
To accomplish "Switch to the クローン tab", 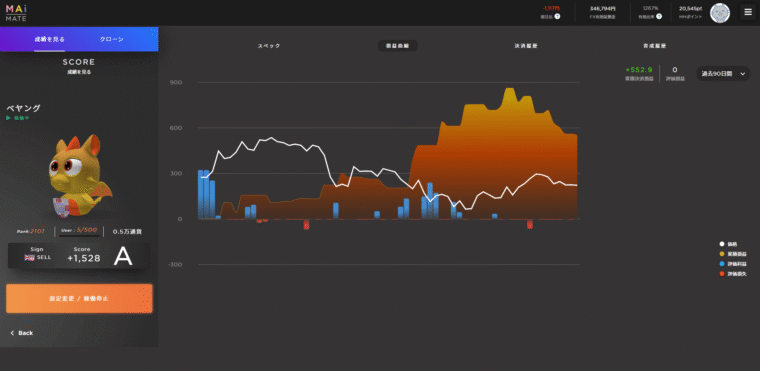I will click(111, 39).
